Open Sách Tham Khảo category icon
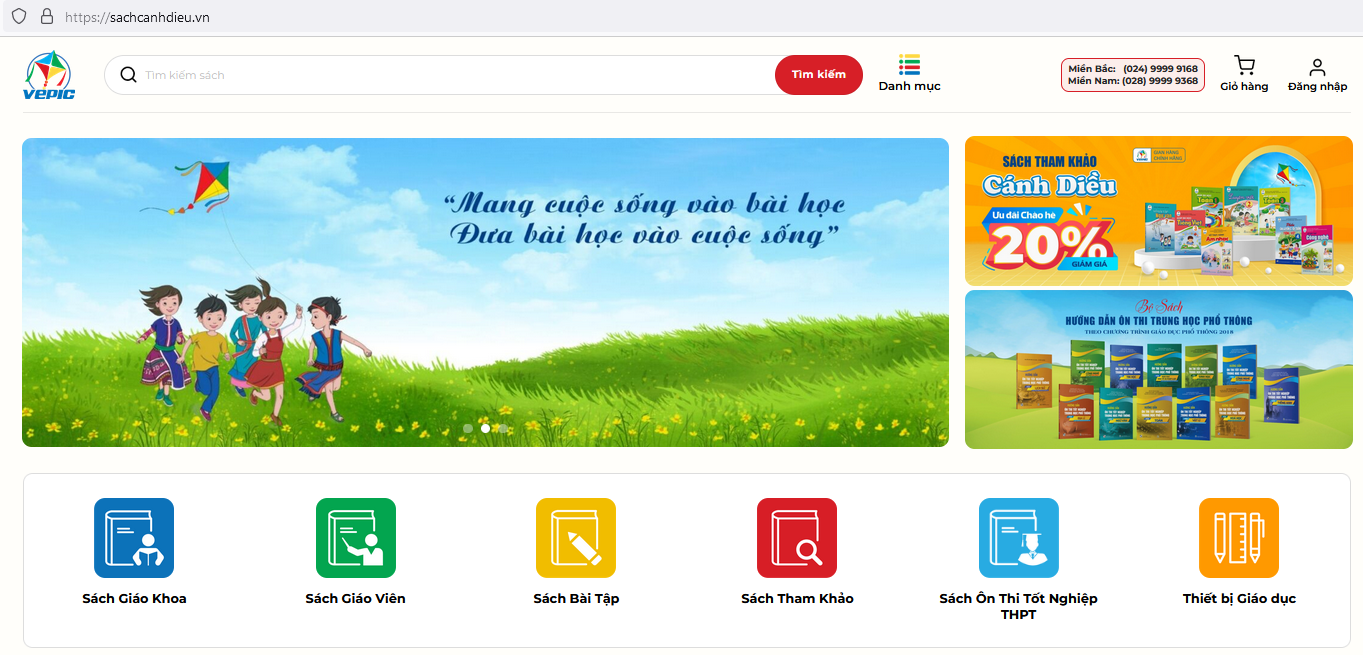Viewport: 1363px width, 655px height. click(x=797, y=538)
